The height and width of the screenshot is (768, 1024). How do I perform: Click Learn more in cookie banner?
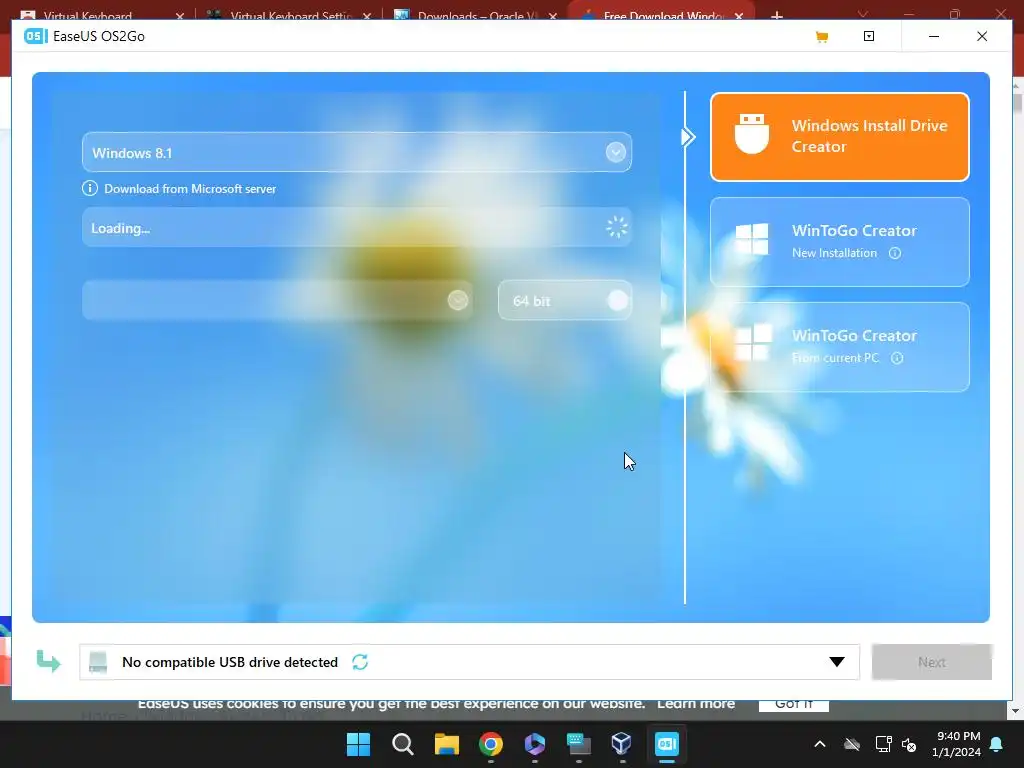(x=696, y=704)
